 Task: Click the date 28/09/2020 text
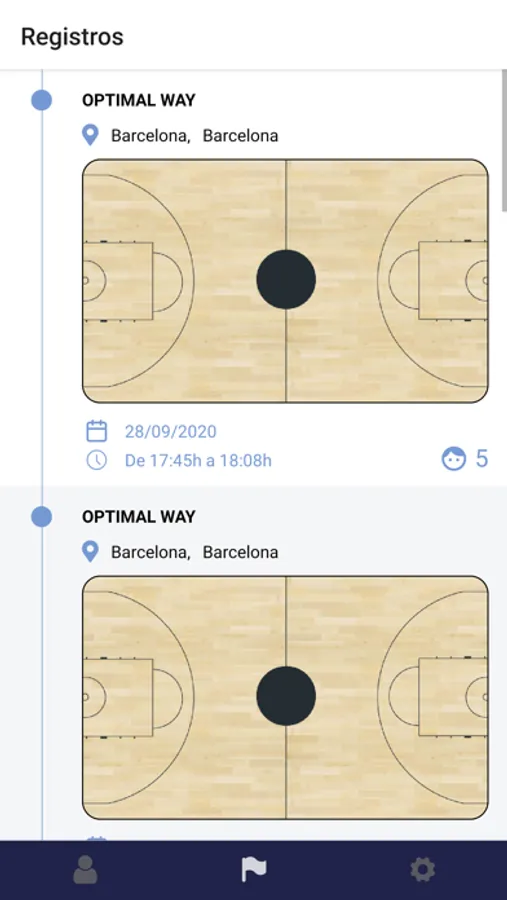pos(171,432)
